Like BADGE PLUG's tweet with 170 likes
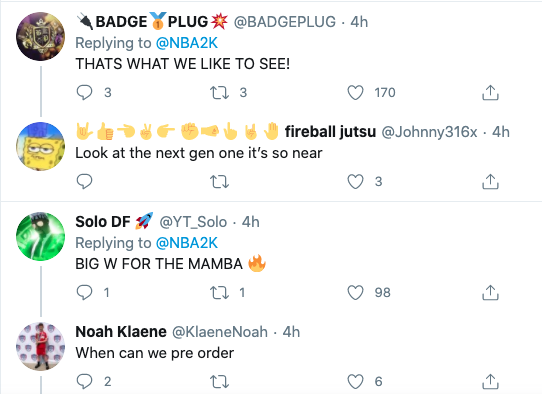The width and height of the screenshot is (542, 394). point(355,93)
